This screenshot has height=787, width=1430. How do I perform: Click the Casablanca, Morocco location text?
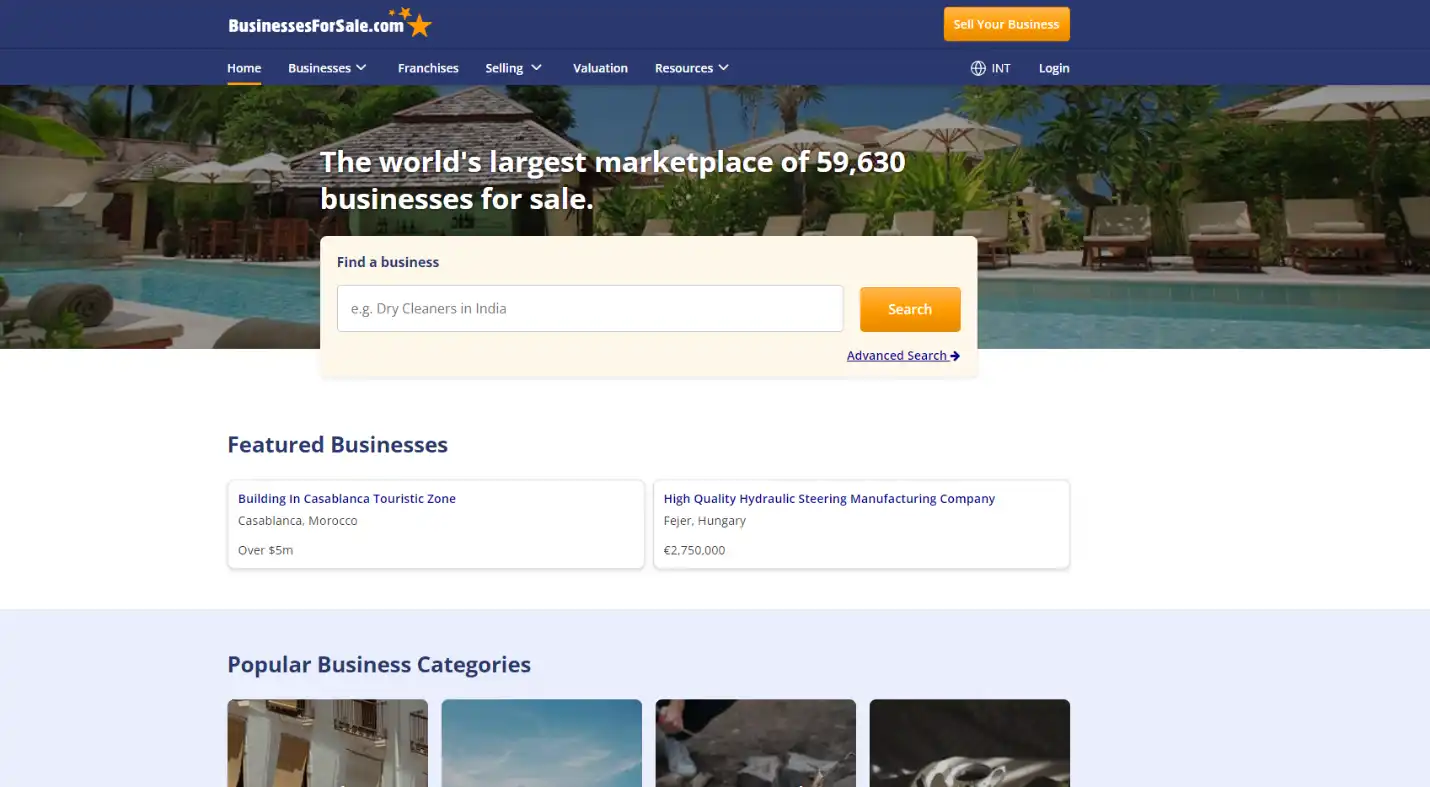click(x=298, y=521)
